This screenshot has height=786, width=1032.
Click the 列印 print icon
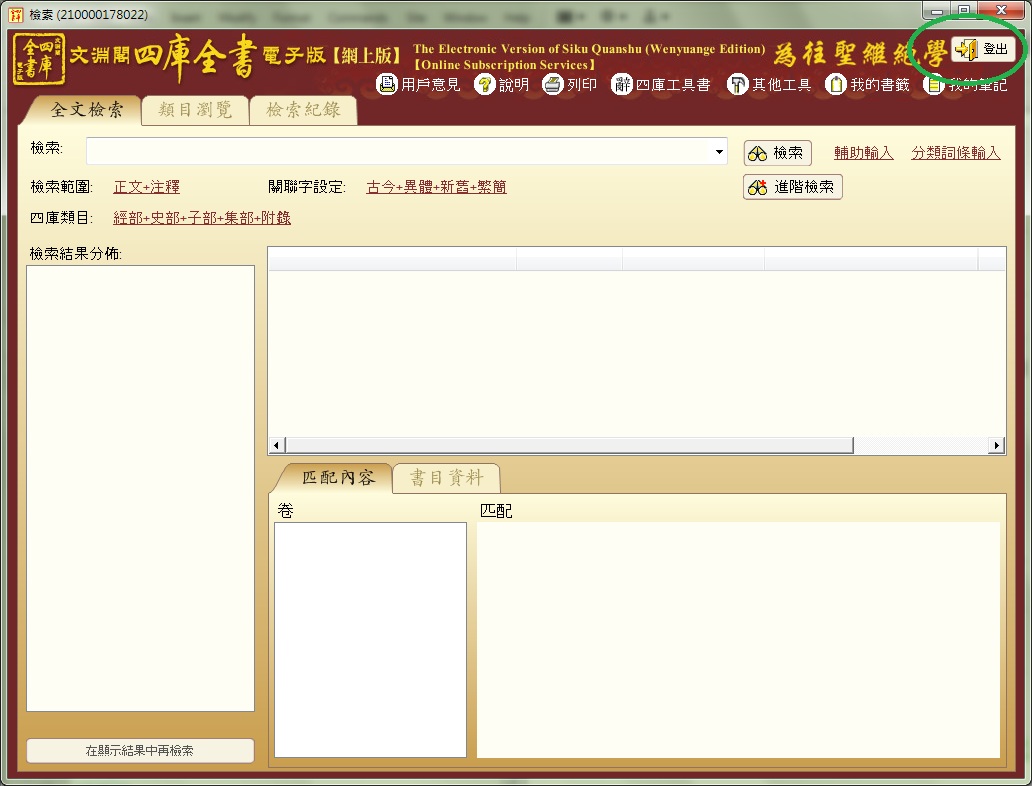coord(553,85)
